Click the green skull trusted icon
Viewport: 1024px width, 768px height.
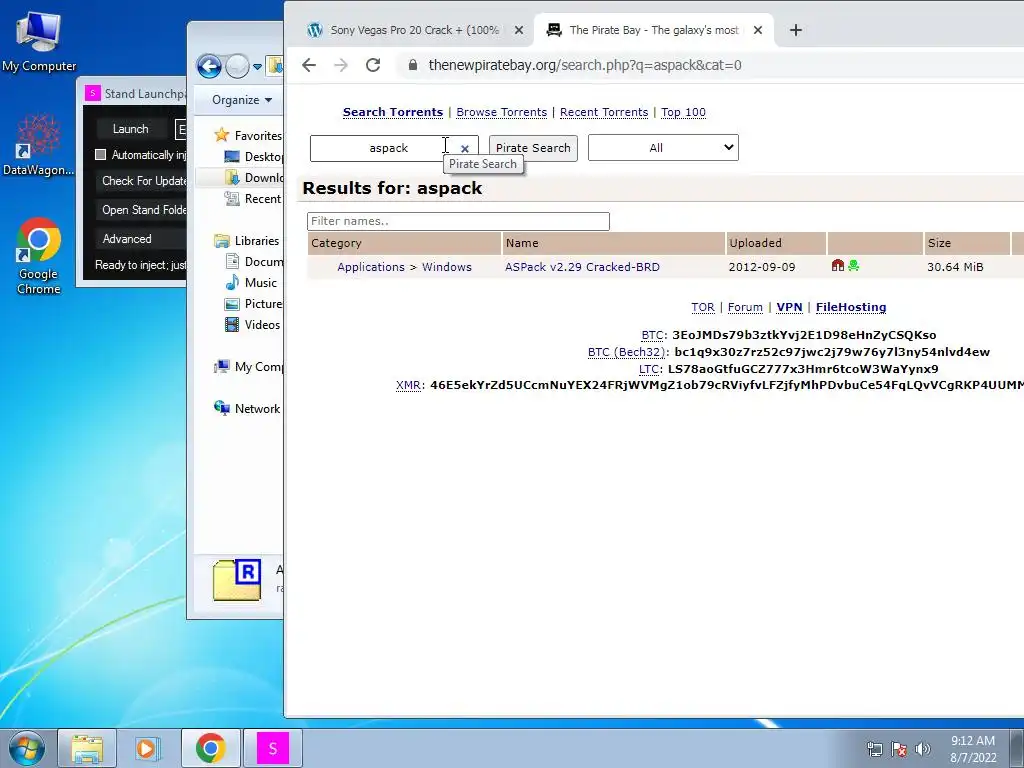click(x=854, y=265)
